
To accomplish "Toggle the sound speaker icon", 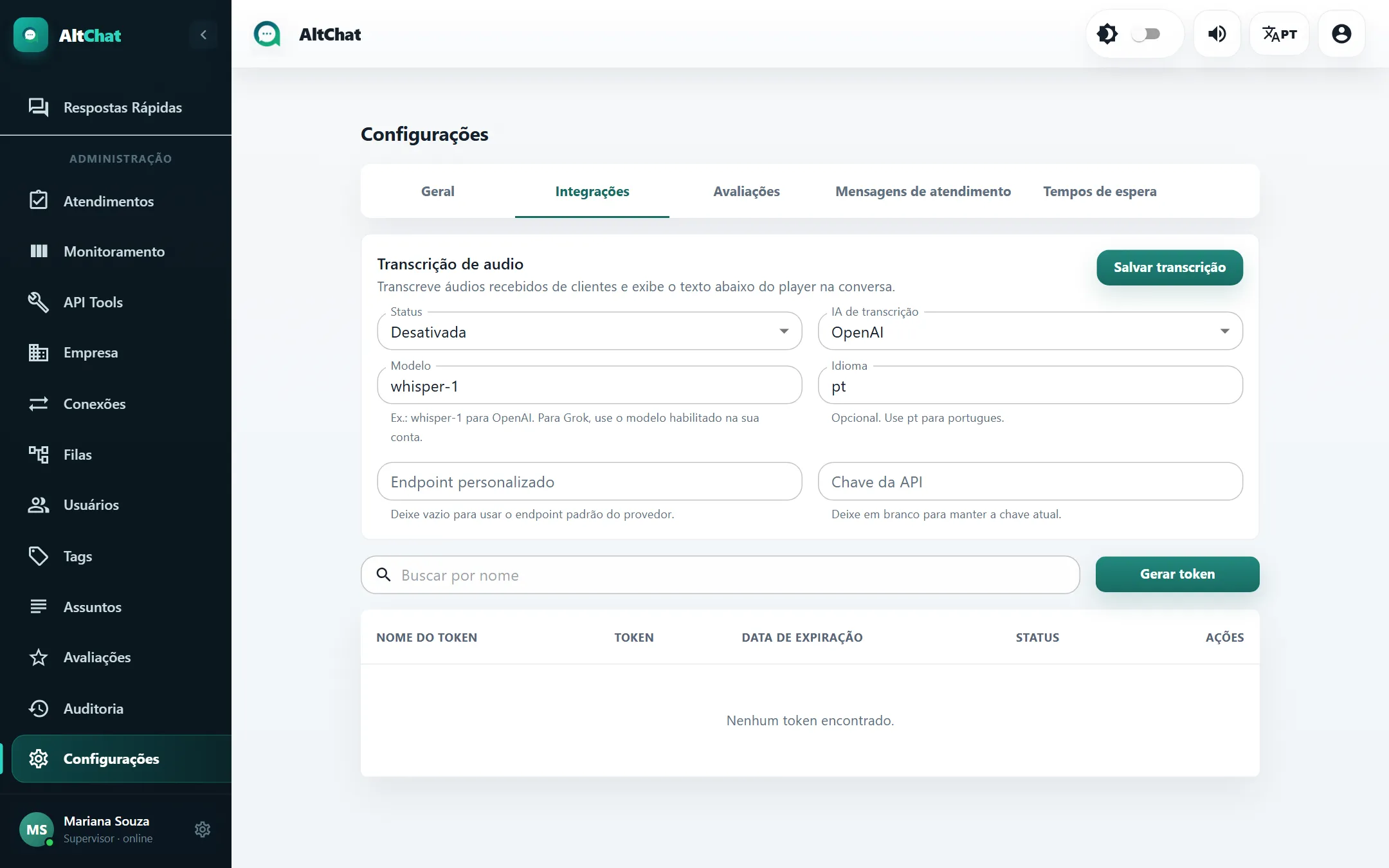I will coord(1217,34).
